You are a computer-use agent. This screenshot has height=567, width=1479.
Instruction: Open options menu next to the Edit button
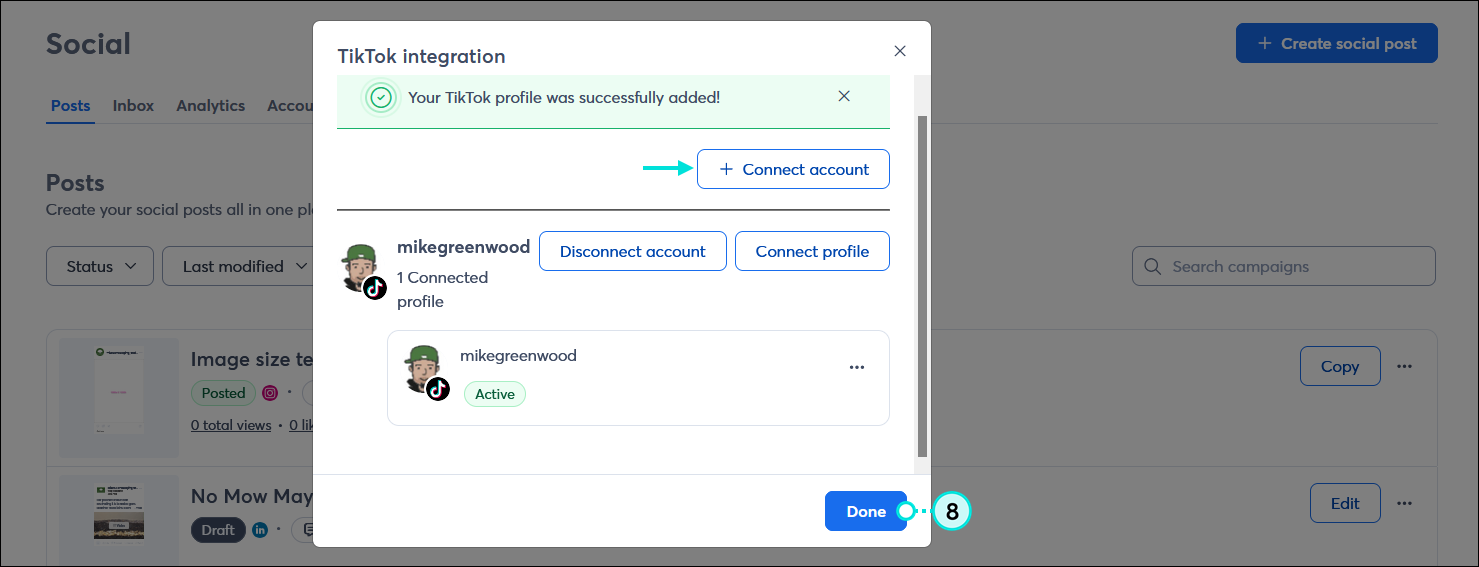coord(1405,503)
